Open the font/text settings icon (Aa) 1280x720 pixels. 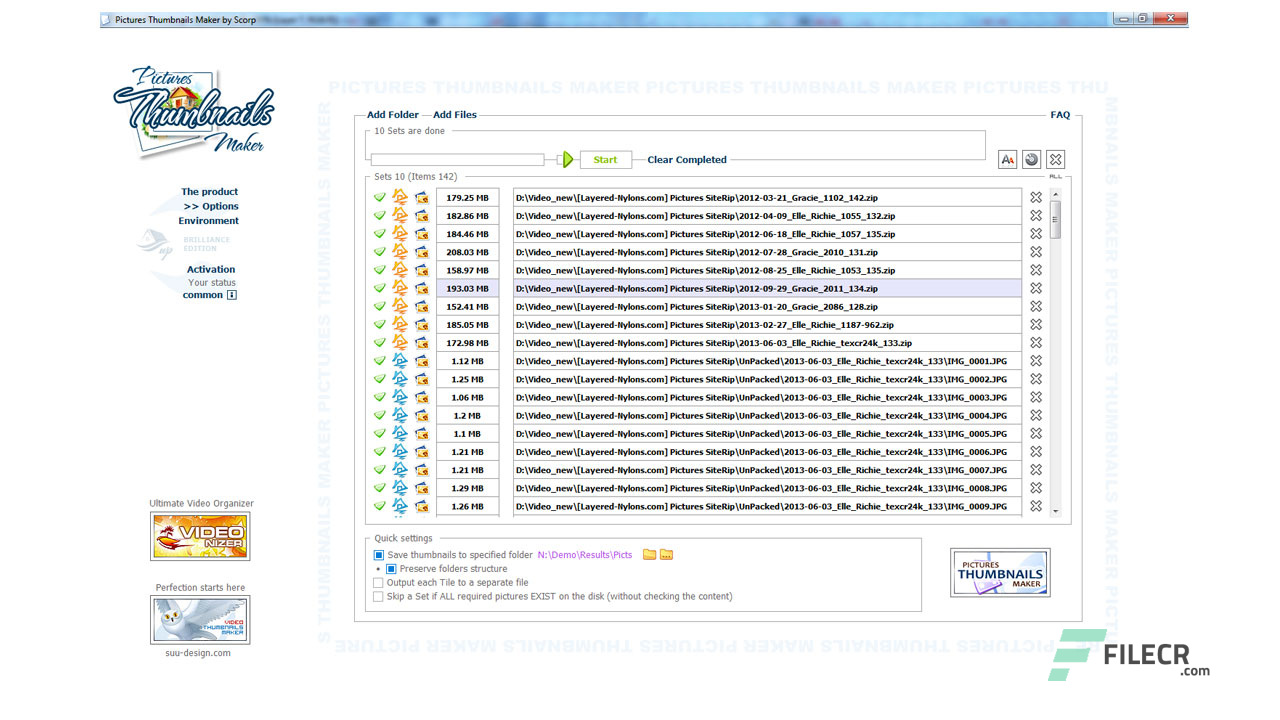click(1007, 160)
